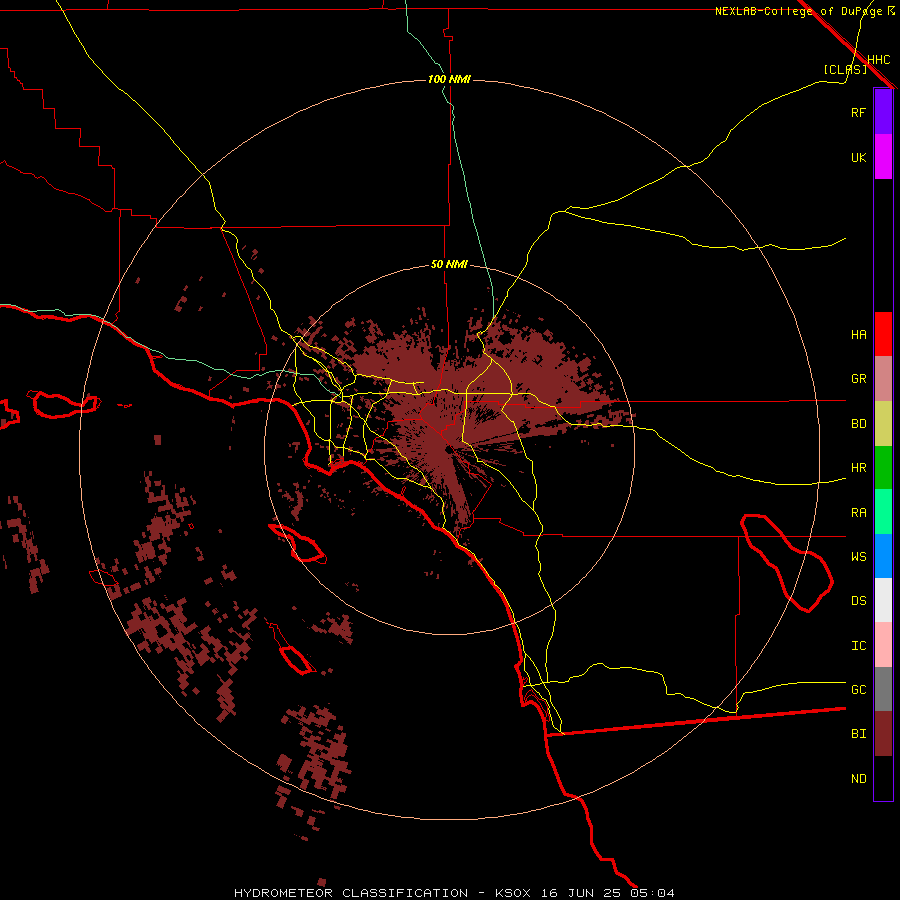This screenshot has height=900, width=900.
Task: Click the BI dark red legend swatch
Action: pos(883,734)
